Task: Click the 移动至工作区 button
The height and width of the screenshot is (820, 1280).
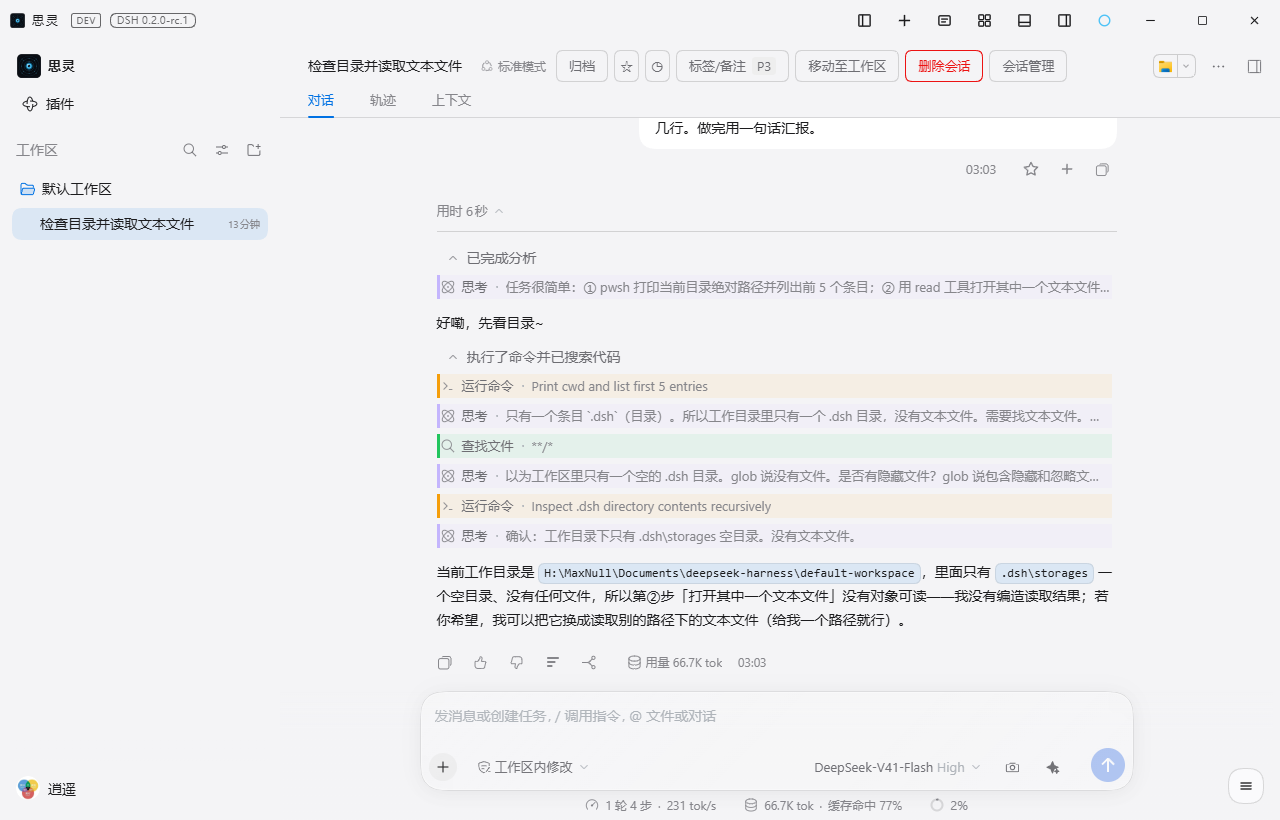Action: (x=847, y=66)
